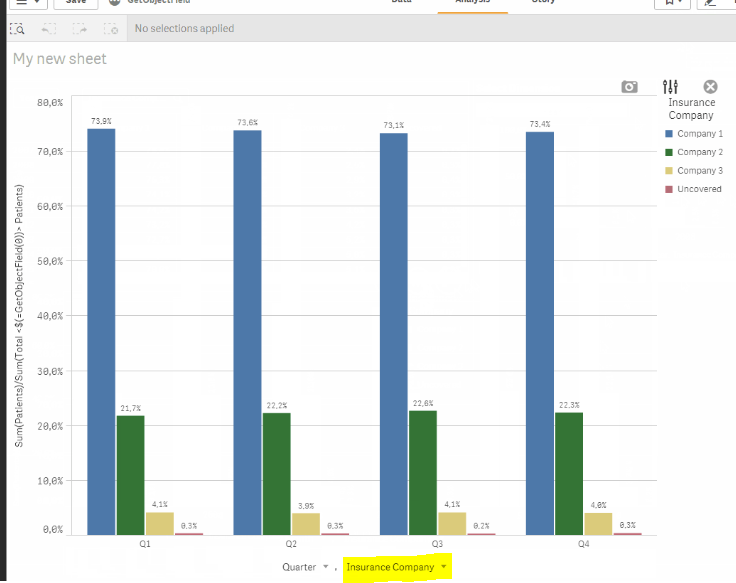
Task: Click the 80,0% y-axis tick label
Action: coord(50,103)
